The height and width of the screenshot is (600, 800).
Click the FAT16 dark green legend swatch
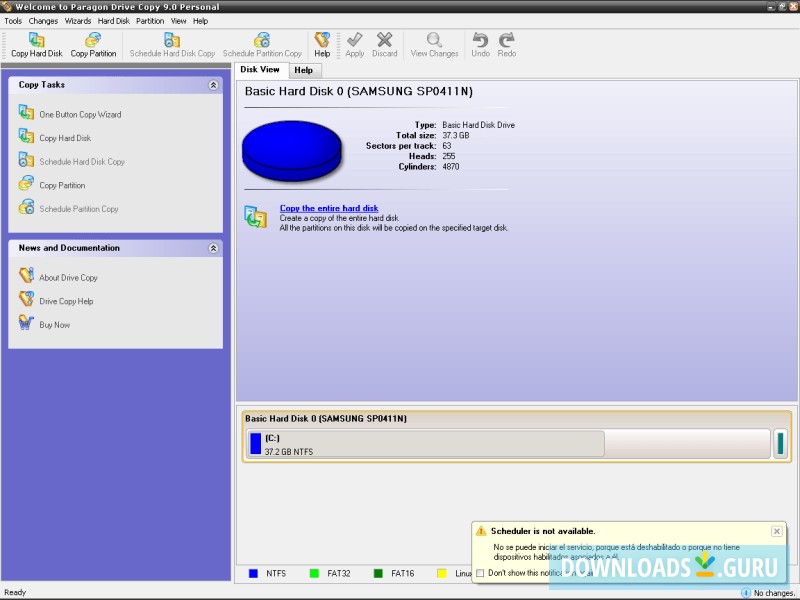[x=378, y=573]
